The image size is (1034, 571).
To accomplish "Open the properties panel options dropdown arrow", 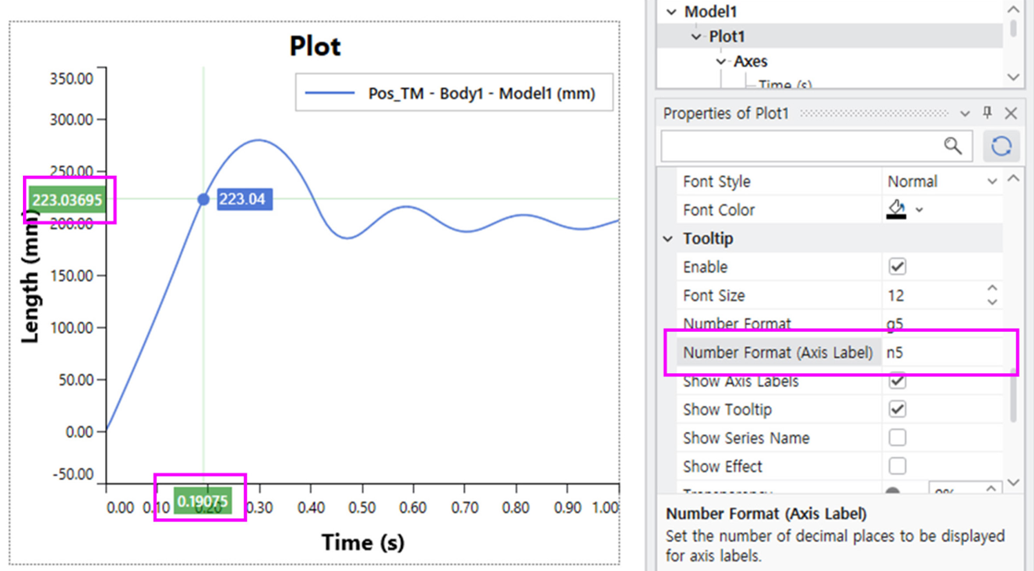I will [965, 113].
